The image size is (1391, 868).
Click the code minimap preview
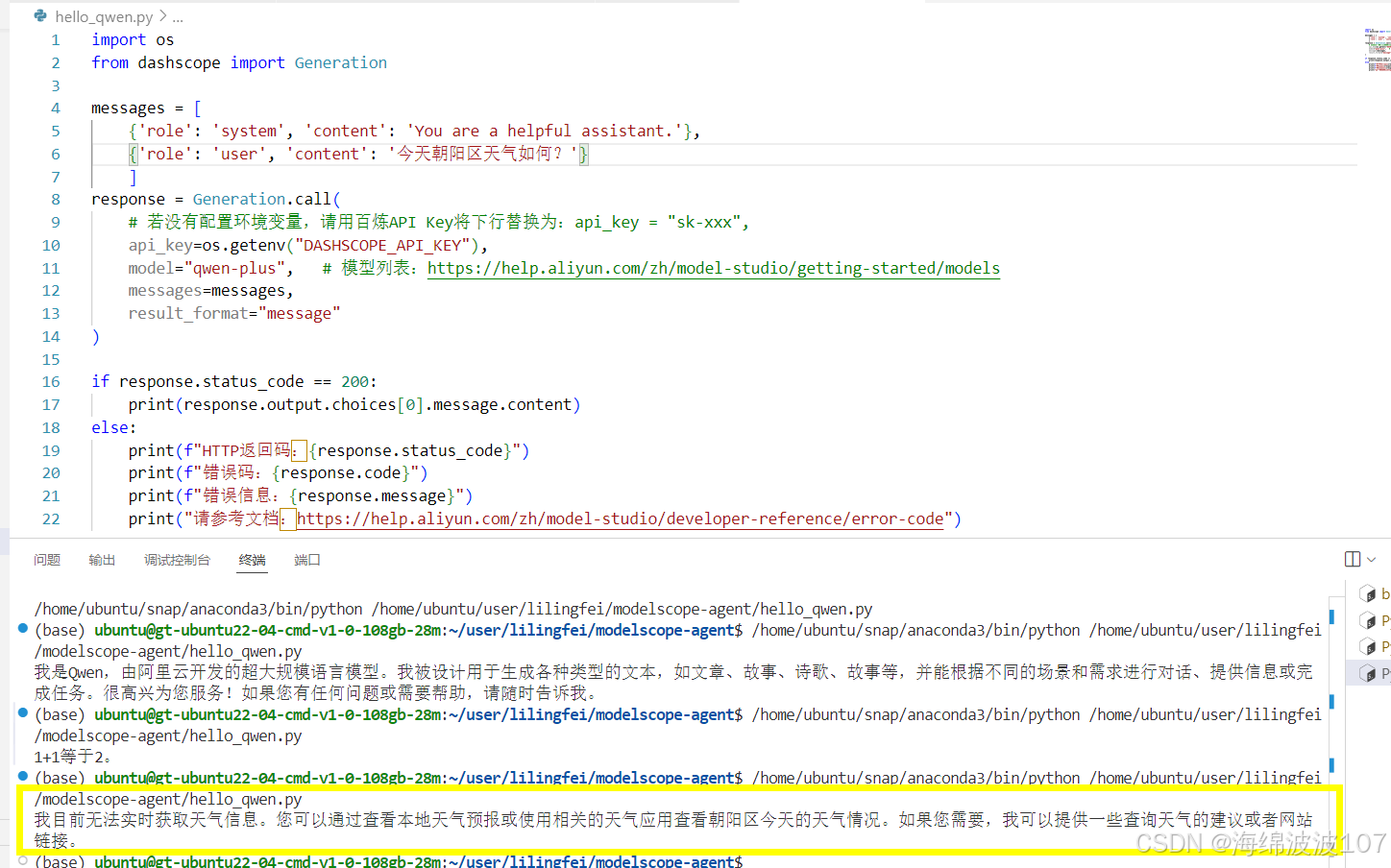[1377, 50]
